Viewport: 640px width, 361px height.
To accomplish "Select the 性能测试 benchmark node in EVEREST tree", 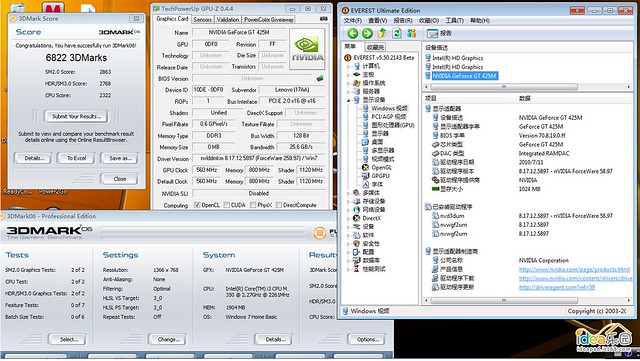I will [373, 269].
